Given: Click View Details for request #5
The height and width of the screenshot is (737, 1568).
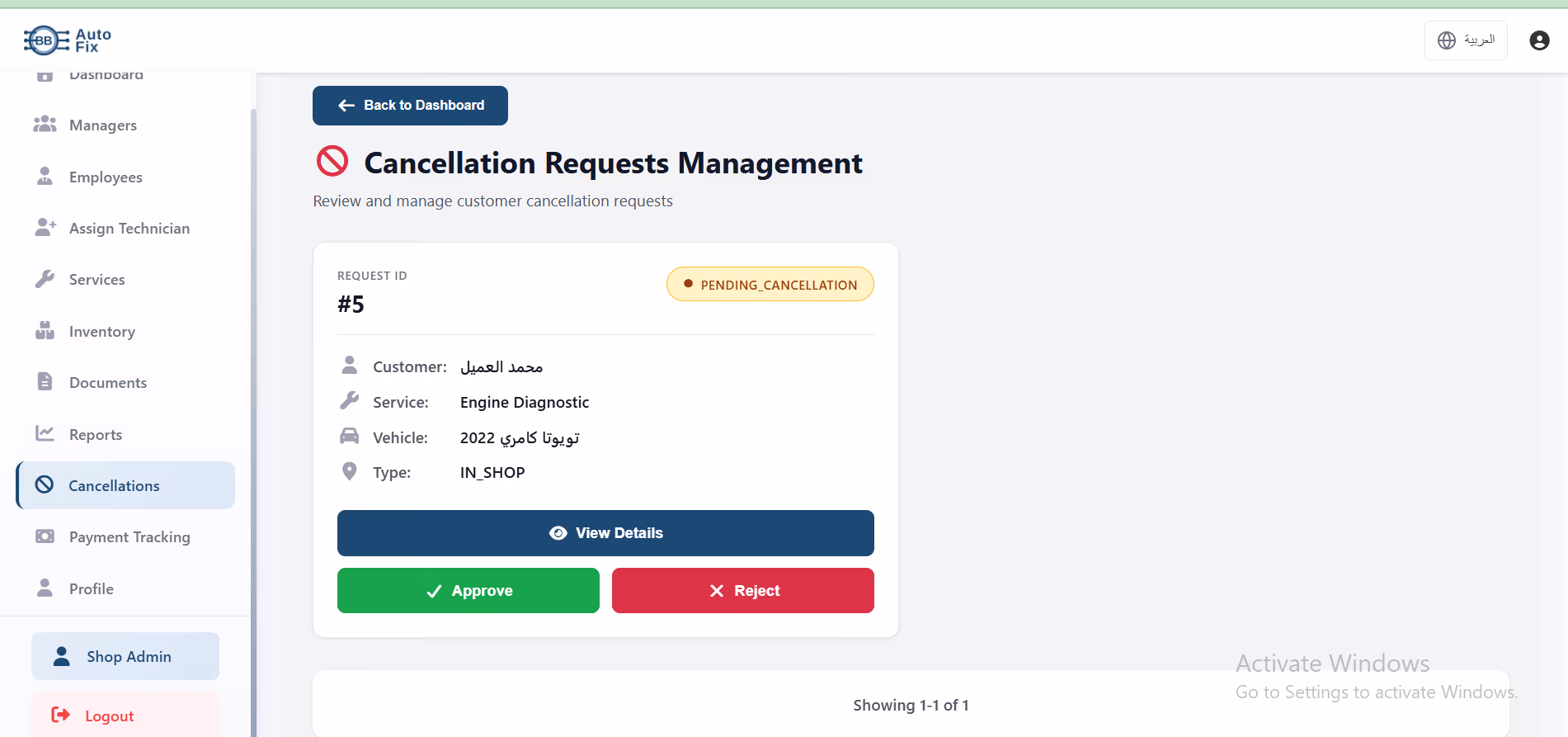Looking at the screenshot, I should point(605,533).
